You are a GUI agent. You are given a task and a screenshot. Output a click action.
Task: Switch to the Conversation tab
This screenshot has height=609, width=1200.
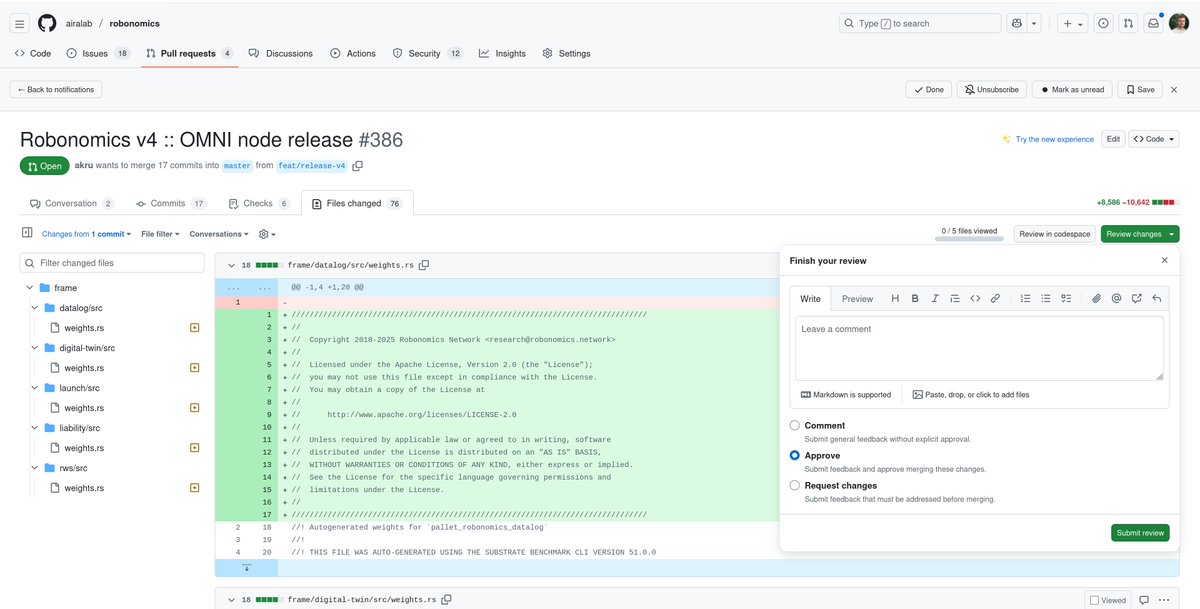(71, 203)
